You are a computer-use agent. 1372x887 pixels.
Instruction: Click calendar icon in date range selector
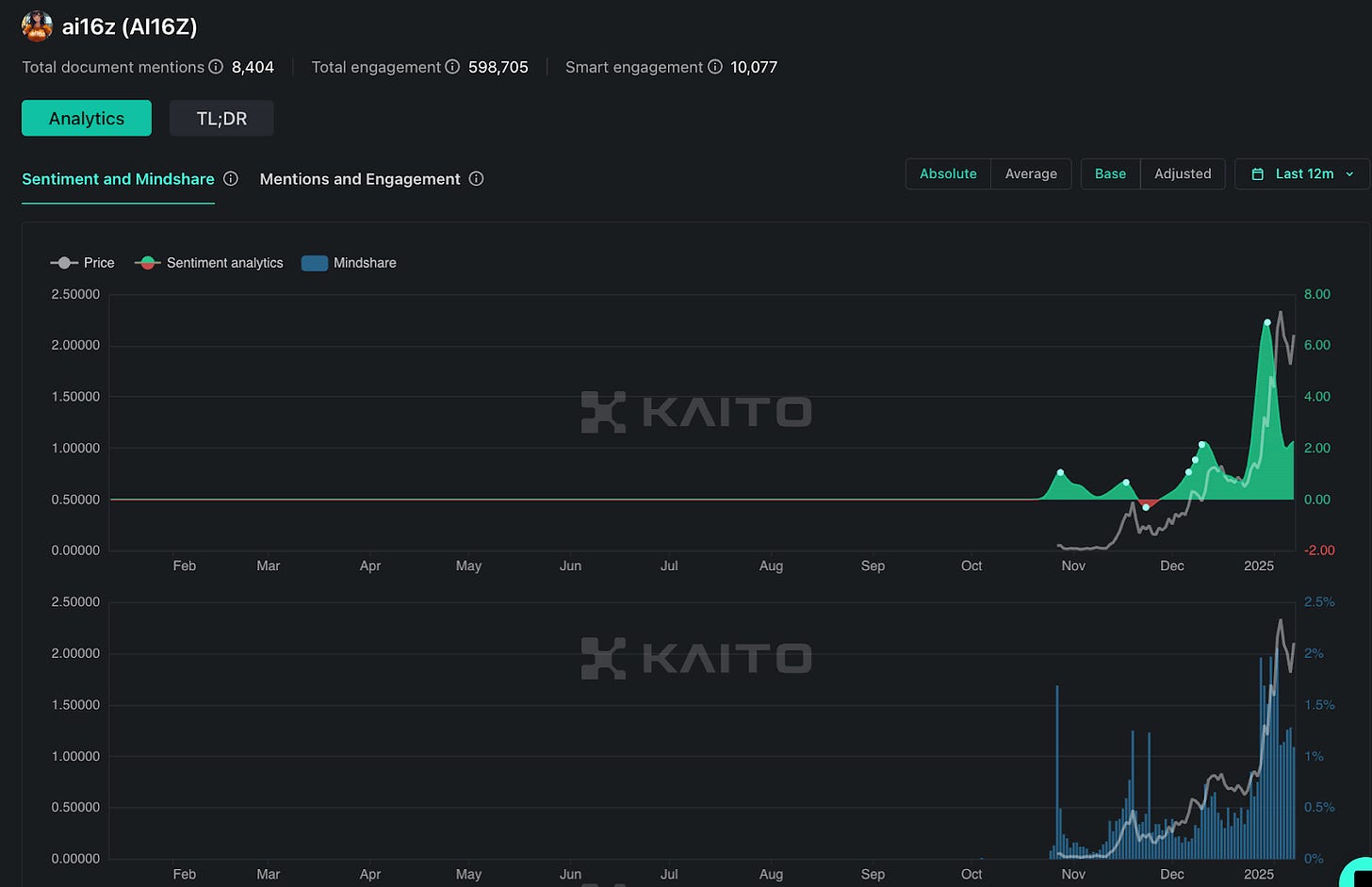coord(1257,174)
